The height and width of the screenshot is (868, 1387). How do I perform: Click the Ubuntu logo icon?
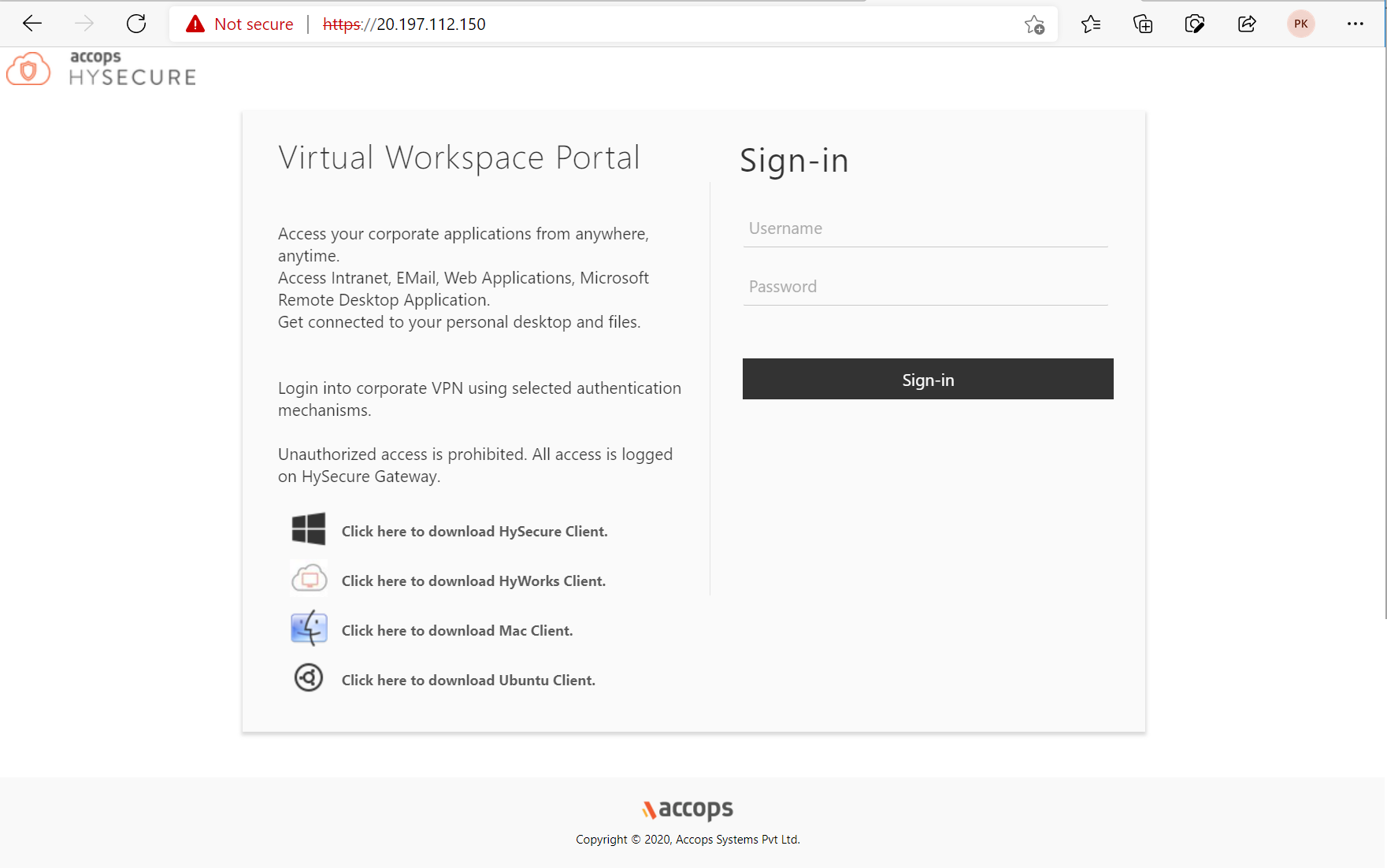pos(309,677)
